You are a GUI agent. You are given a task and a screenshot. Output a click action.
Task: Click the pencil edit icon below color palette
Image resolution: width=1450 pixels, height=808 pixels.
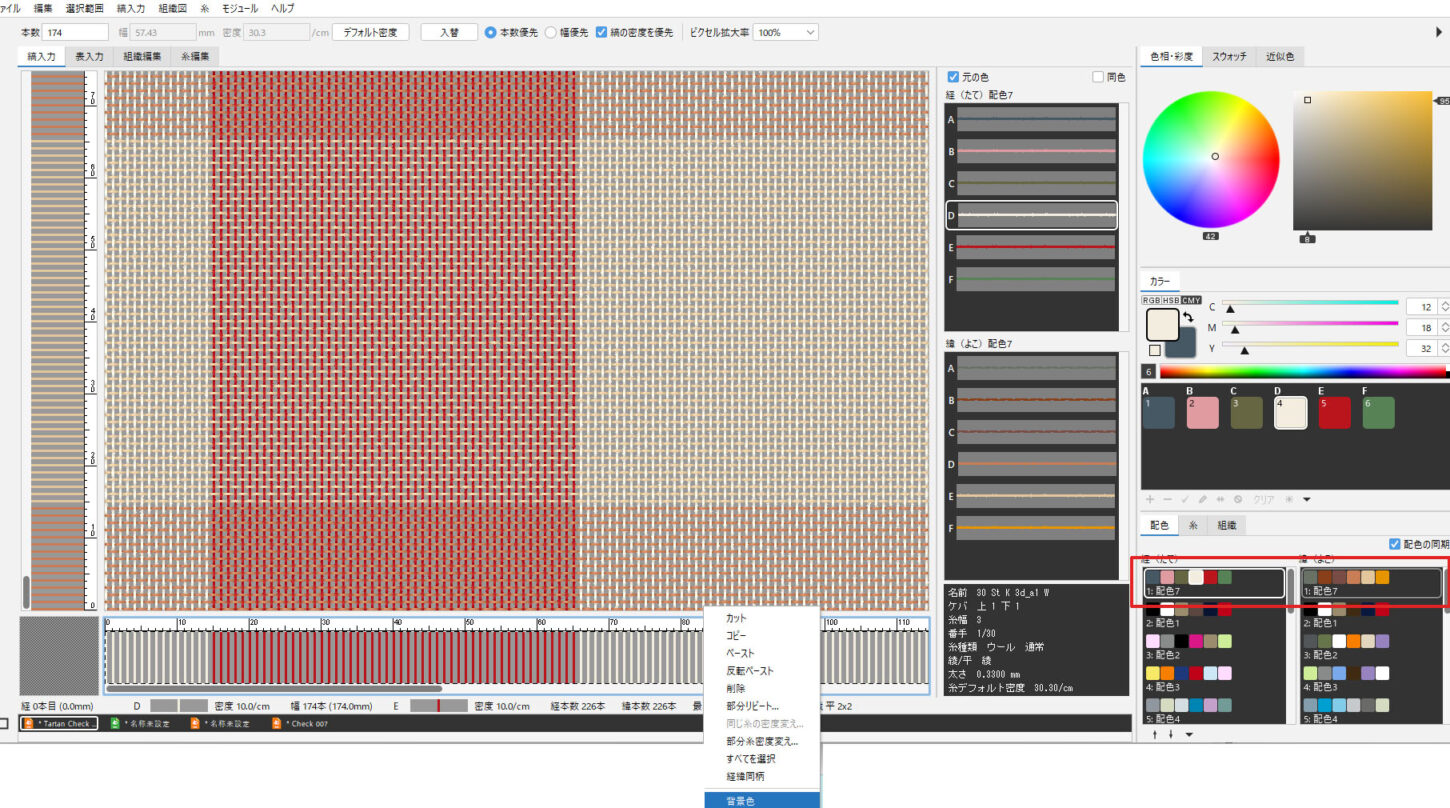click(x=1203, y=499)
